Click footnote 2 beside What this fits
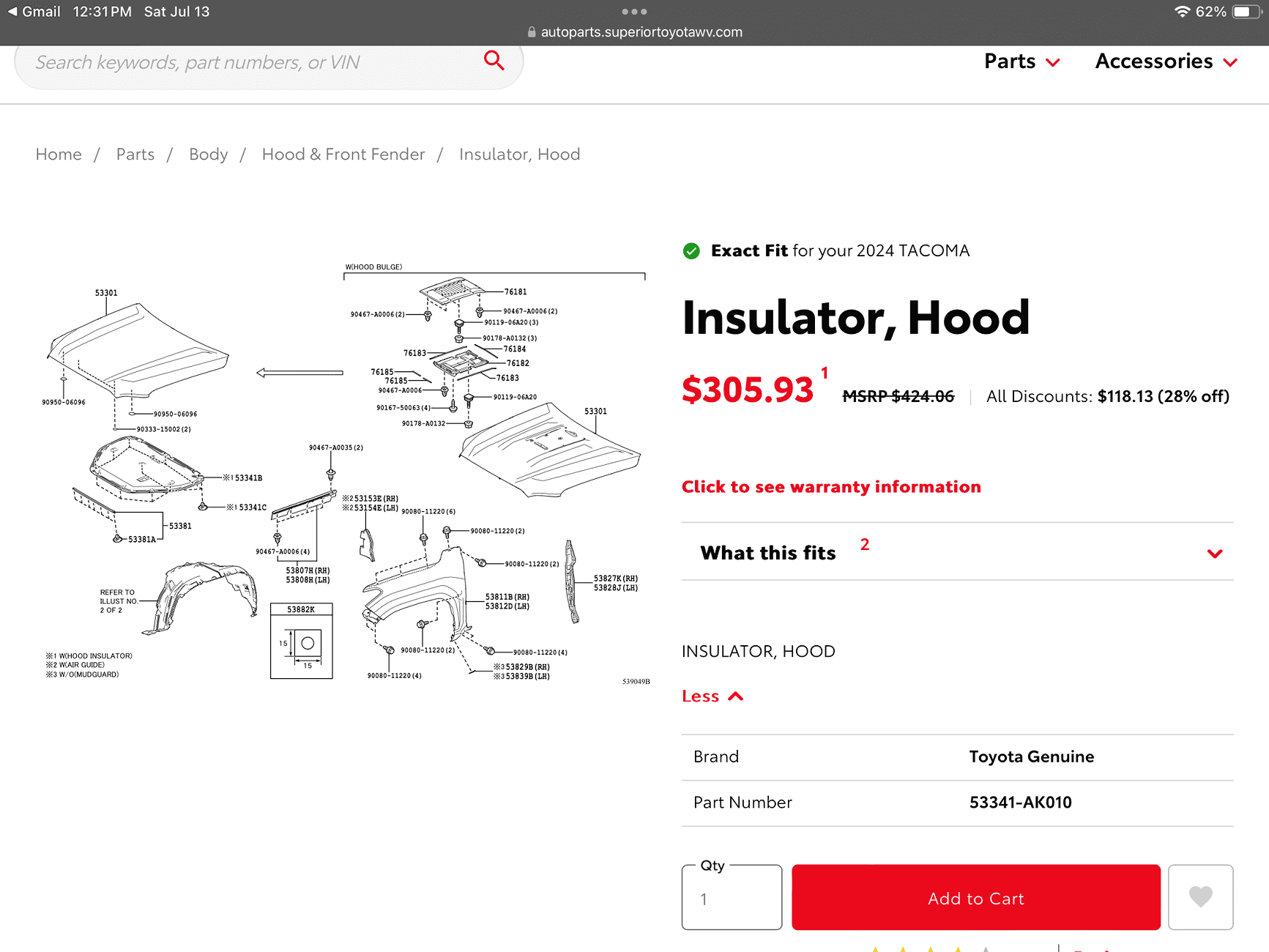Viewport: 1269px width, 952px height. (x=865, y=544)
